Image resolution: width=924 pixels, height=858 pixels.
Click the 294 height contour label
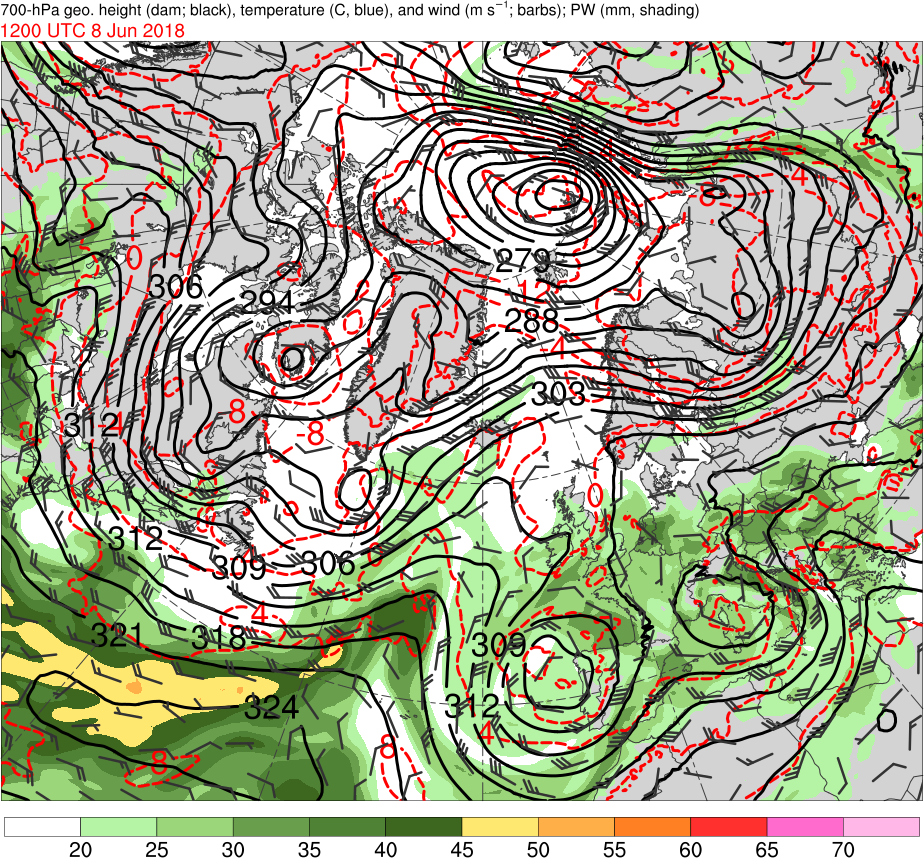tap(269, 303)
